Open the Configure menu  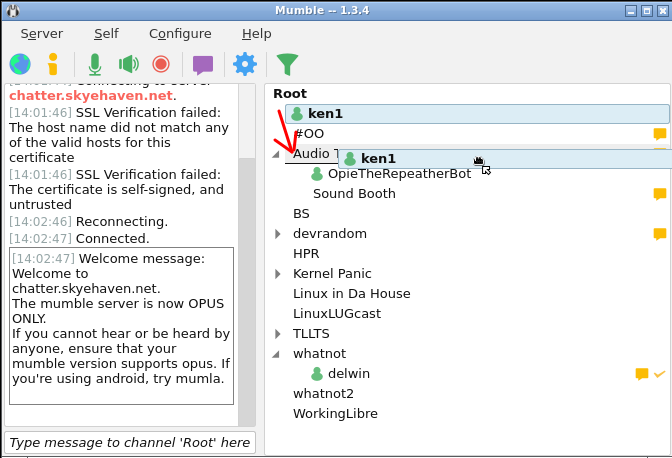tap(180, 33)
